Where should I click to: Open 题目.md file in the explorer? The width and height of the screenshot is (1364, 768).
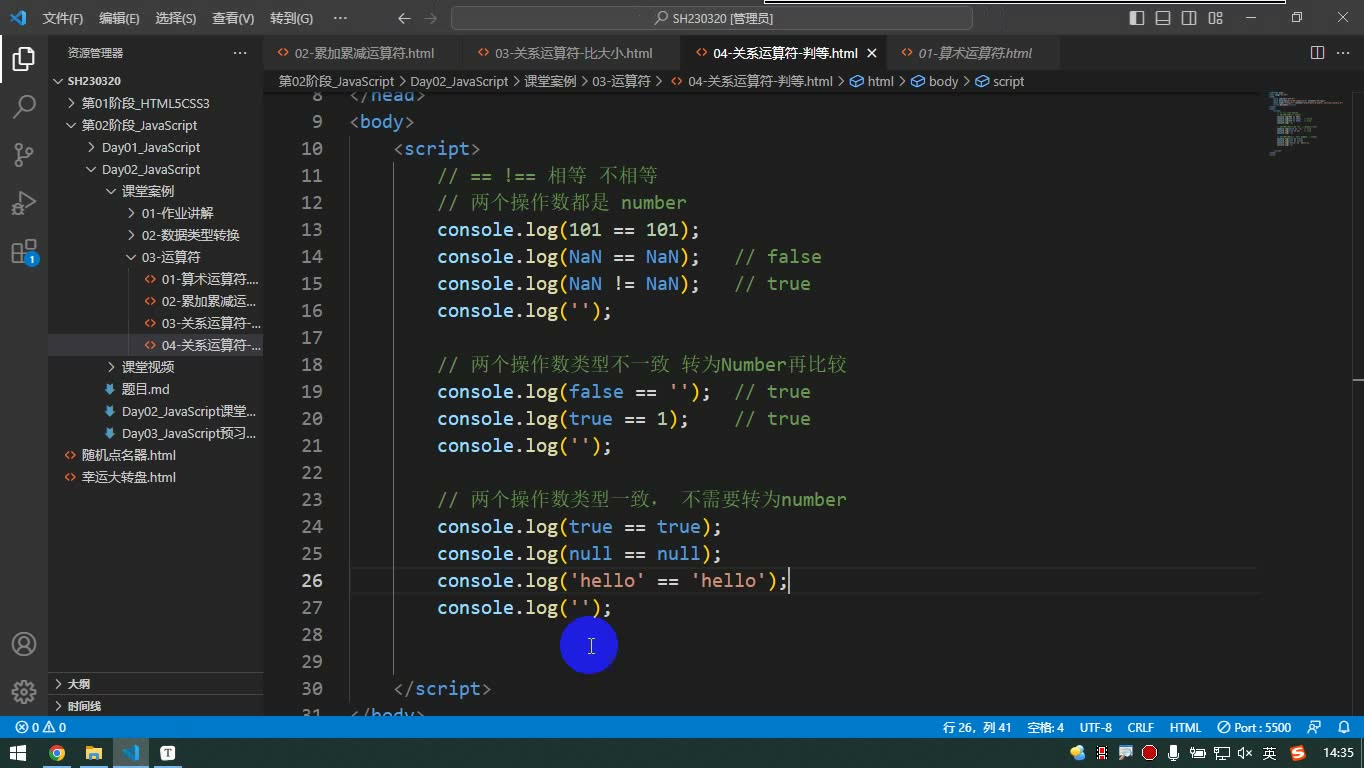(x=146, y=389)
